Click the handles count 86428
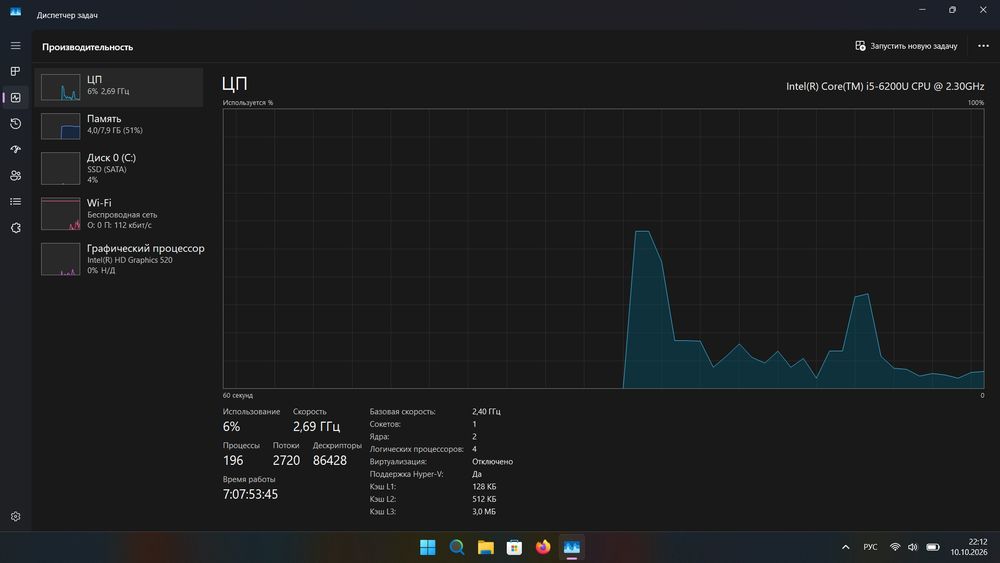This screenshot has height=563, width=1000. tap(330, 460)
